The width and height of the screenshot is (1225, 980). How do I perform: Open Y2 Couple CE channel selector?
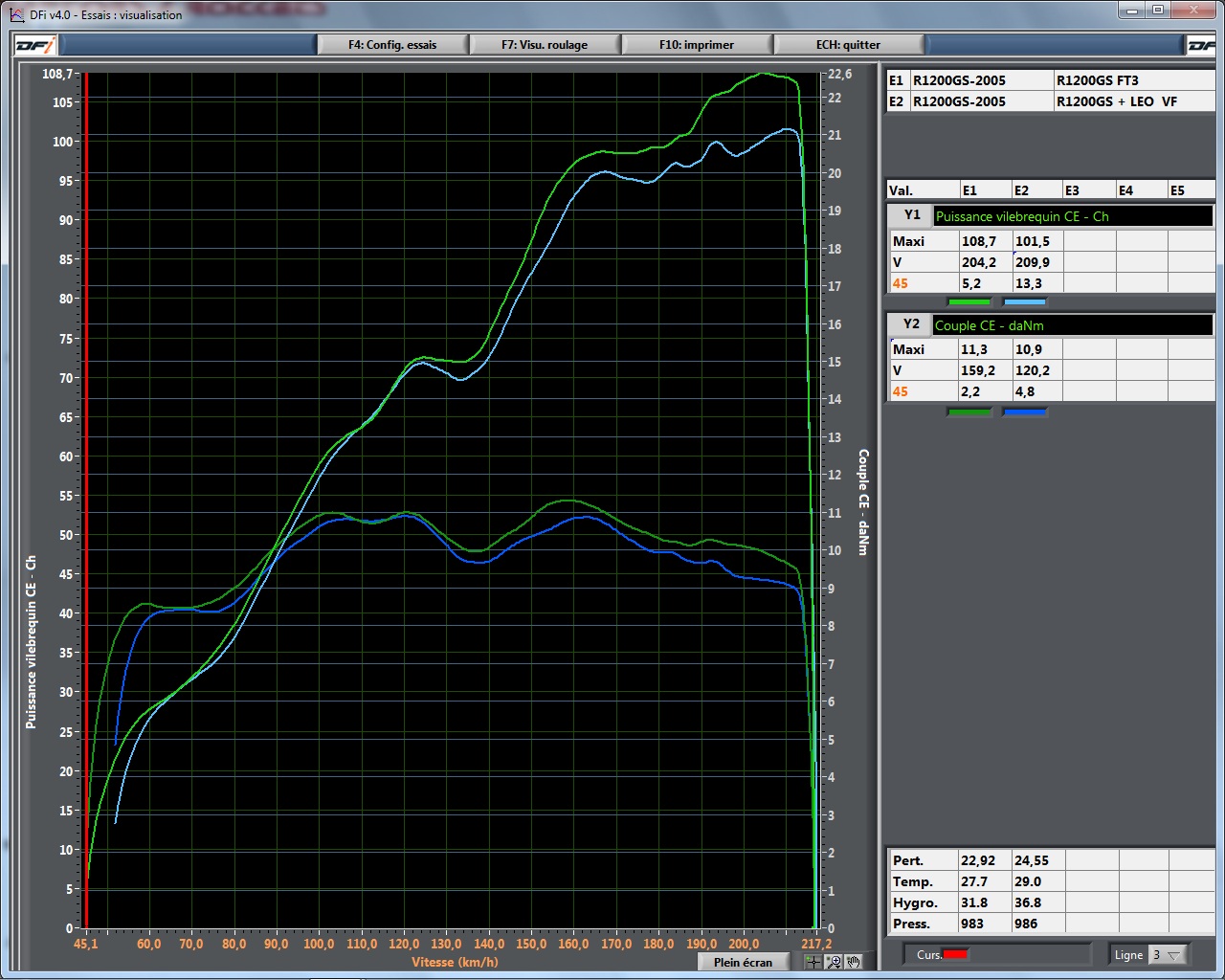pyautogui.click(x=1072, y=325)
